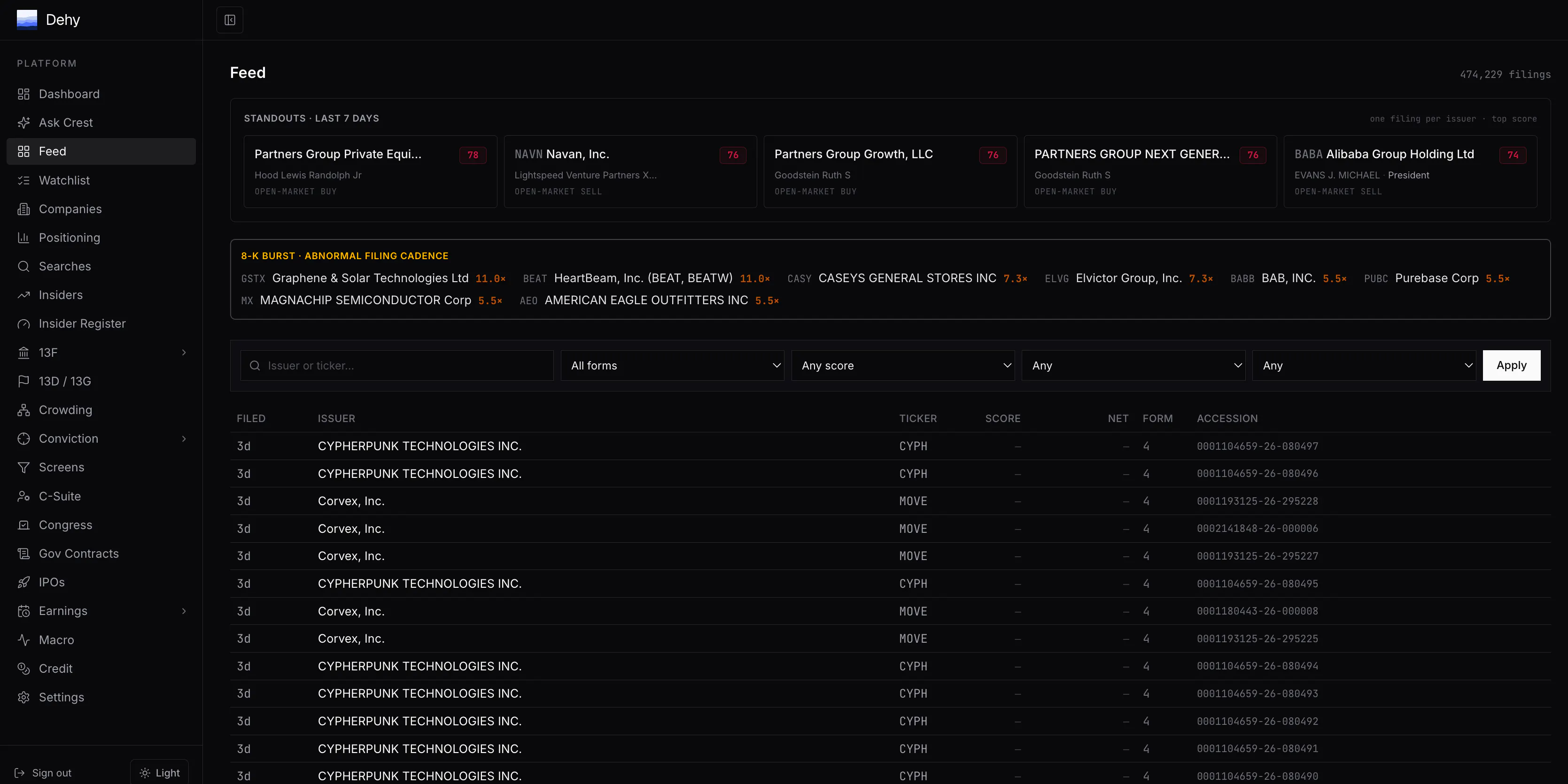
Task: Click the Ask Crest sparkle icon
Action: 24,123
